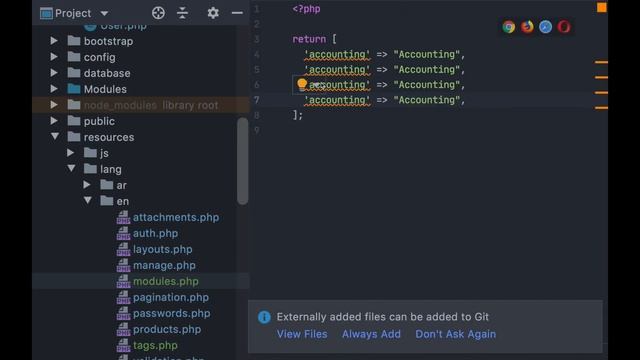Click the return keyword on line 3
Image resolution: width=640 pixels, height=360 pixels.
coord(309,39)
